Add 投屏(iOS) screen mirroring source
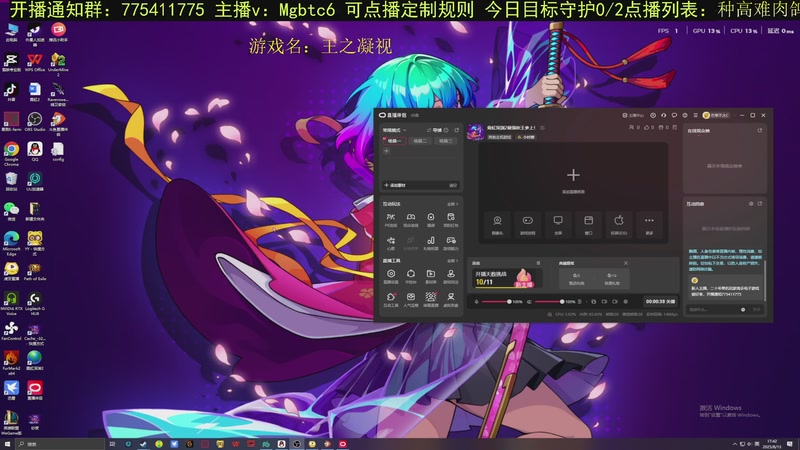 coord(619,224)
